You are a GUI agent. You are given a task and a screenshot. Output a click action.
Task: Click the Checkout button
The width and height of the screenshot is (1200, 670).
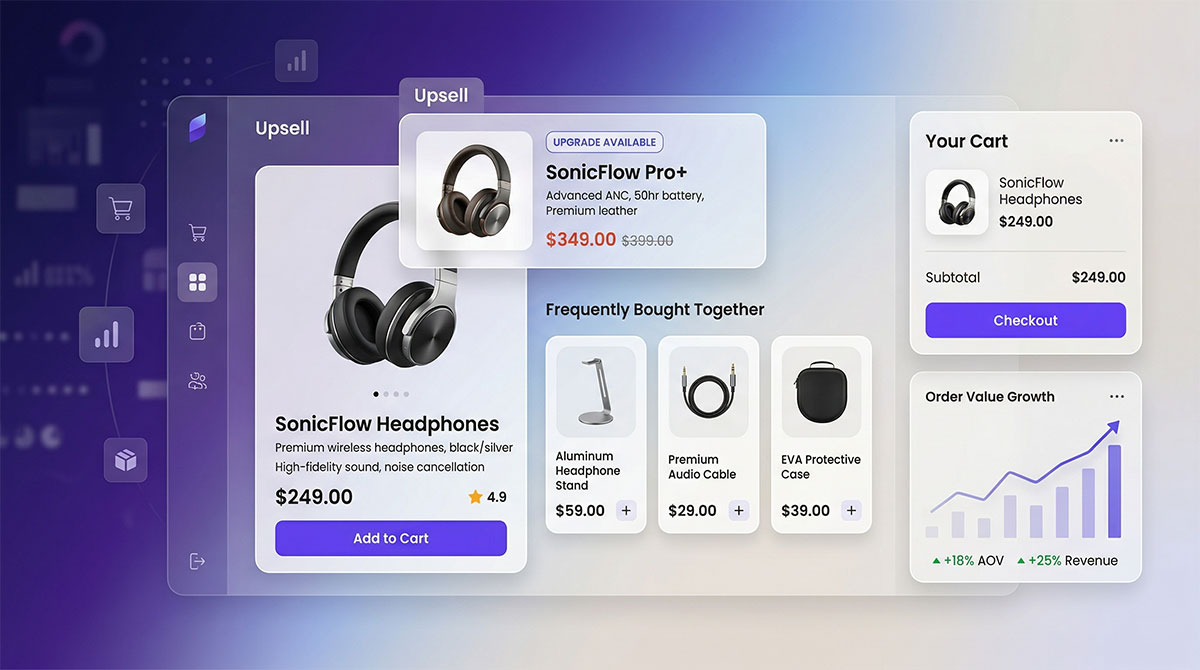[1025, 321]
